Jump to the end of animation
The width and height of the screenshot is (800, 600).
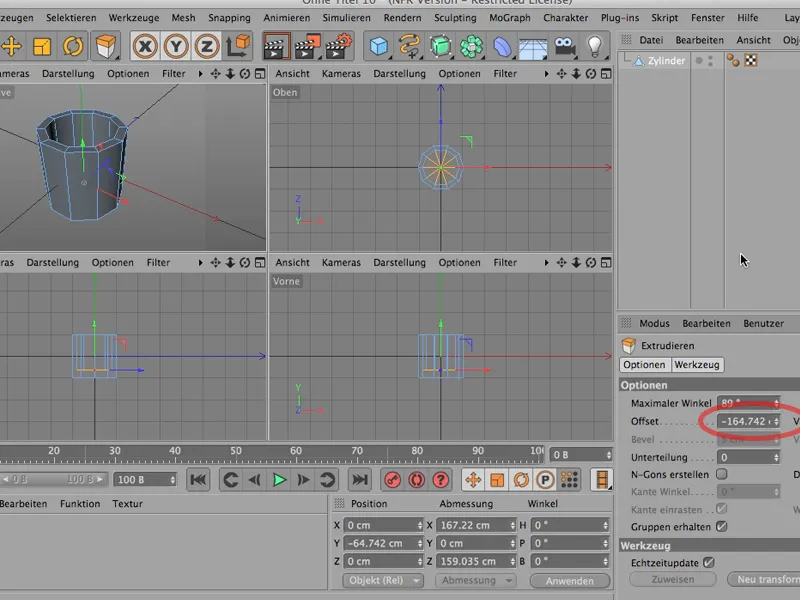point(360,480)
